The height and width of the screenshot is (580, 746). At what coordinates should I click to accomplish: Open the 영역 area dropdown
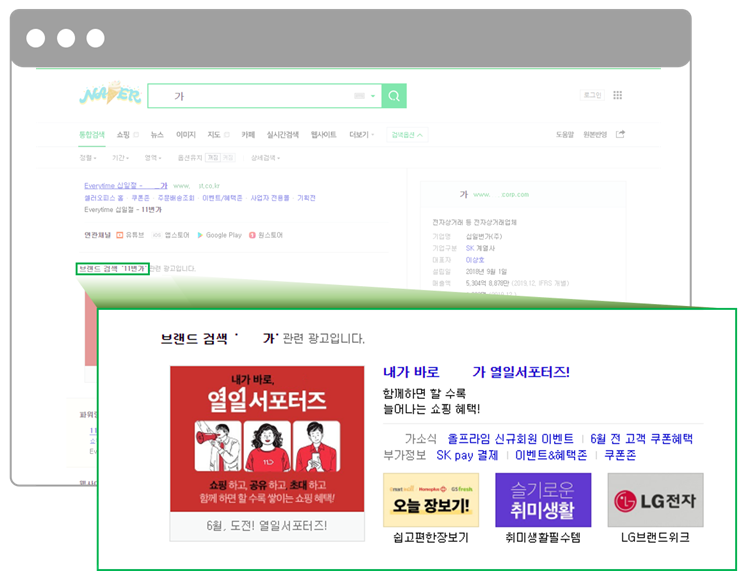coord(153,157)
